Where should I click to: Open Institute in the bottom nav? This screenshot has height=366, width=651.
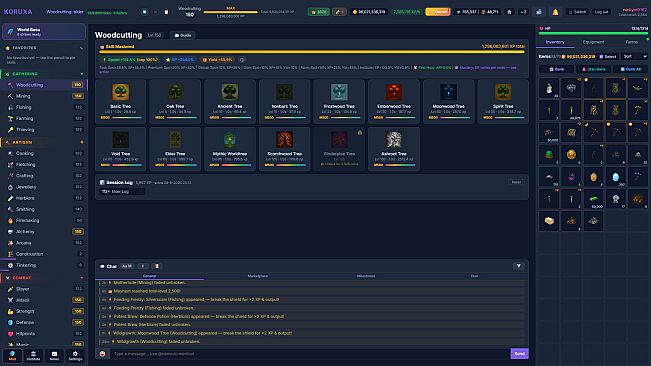click(x=33, y=356)
